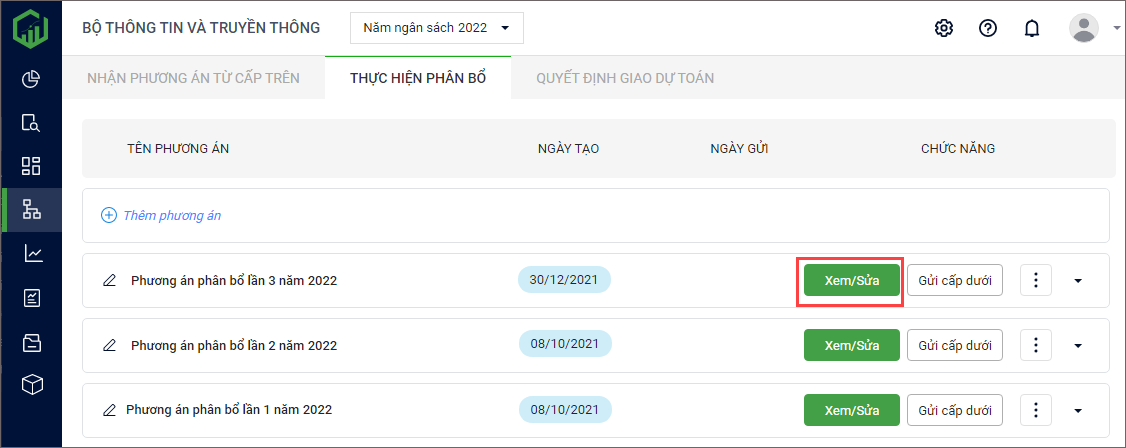Switch to Quyết định giao dự toán tab
Screen dimensions: 1126x448
pos(625,78)
